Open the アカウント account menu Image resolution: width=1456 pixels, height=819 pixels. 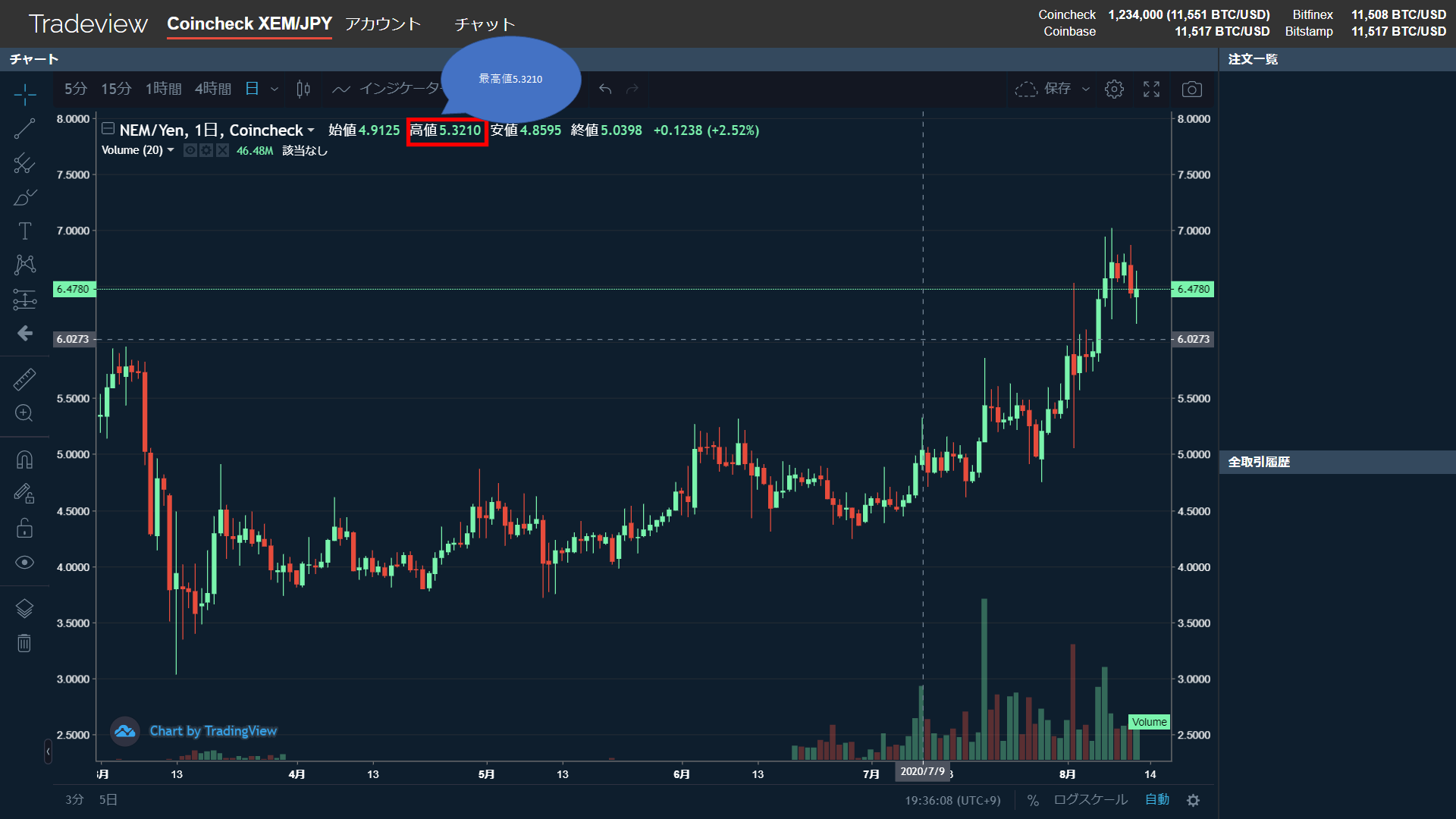[x=383, y=24]
